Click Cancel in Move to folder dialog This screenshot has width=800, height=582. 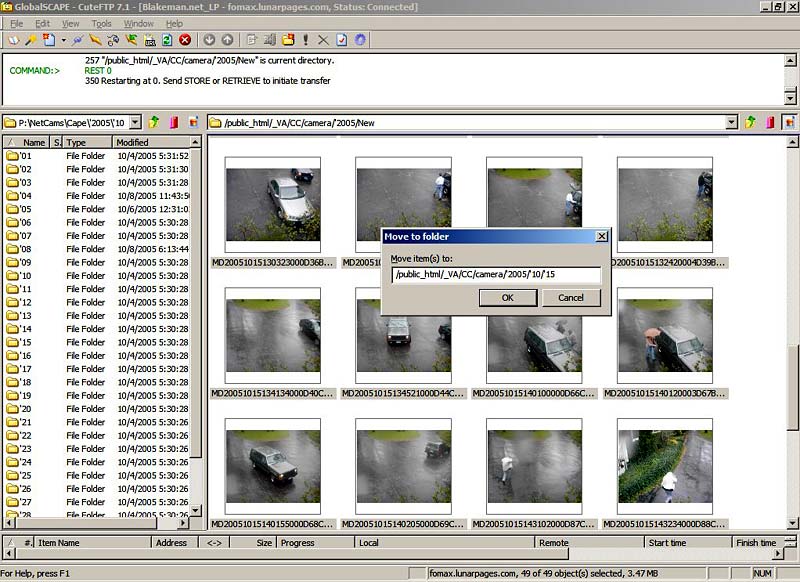[x=570, y=297]
